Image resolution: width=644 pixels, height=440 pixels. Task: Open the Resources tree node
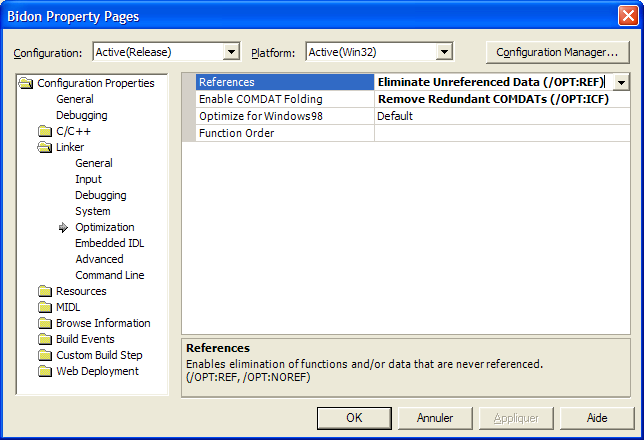(81, 291)
